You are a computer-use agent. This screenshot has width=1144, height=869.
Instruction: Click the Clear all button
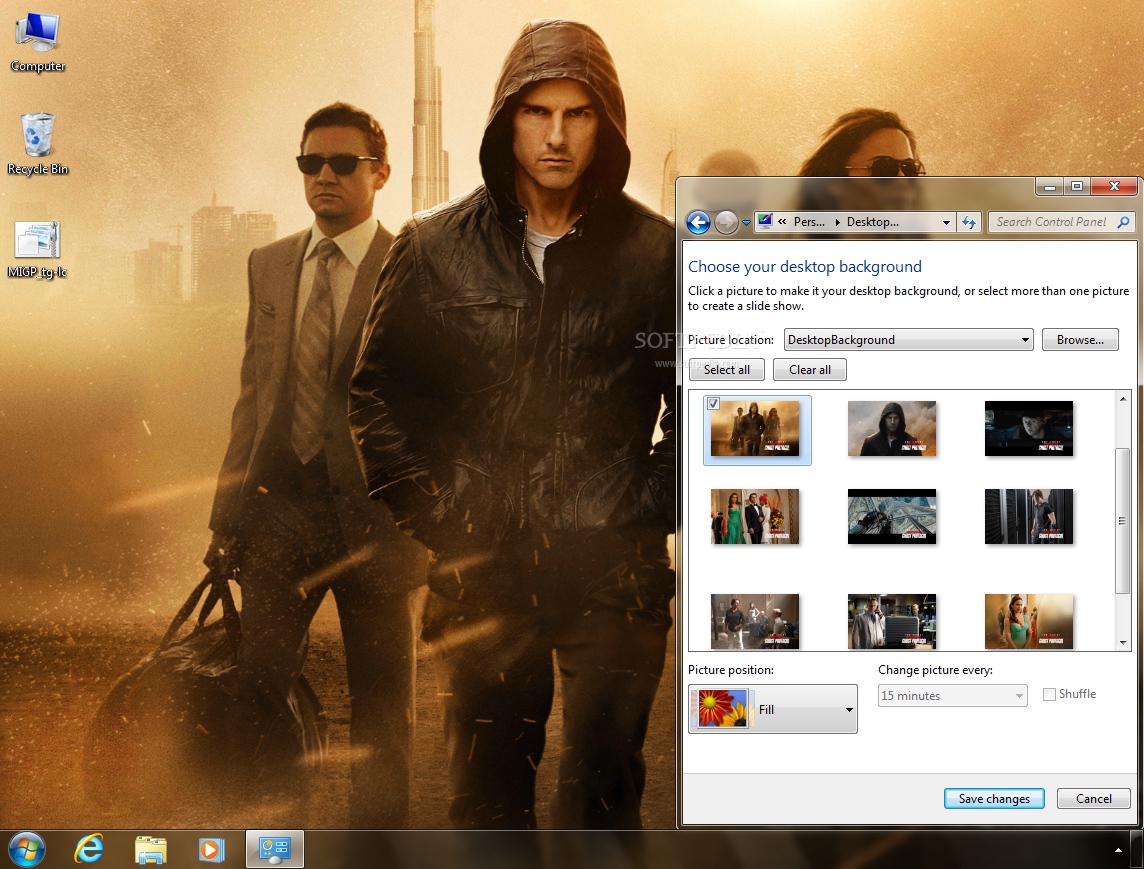coord(810,369)
